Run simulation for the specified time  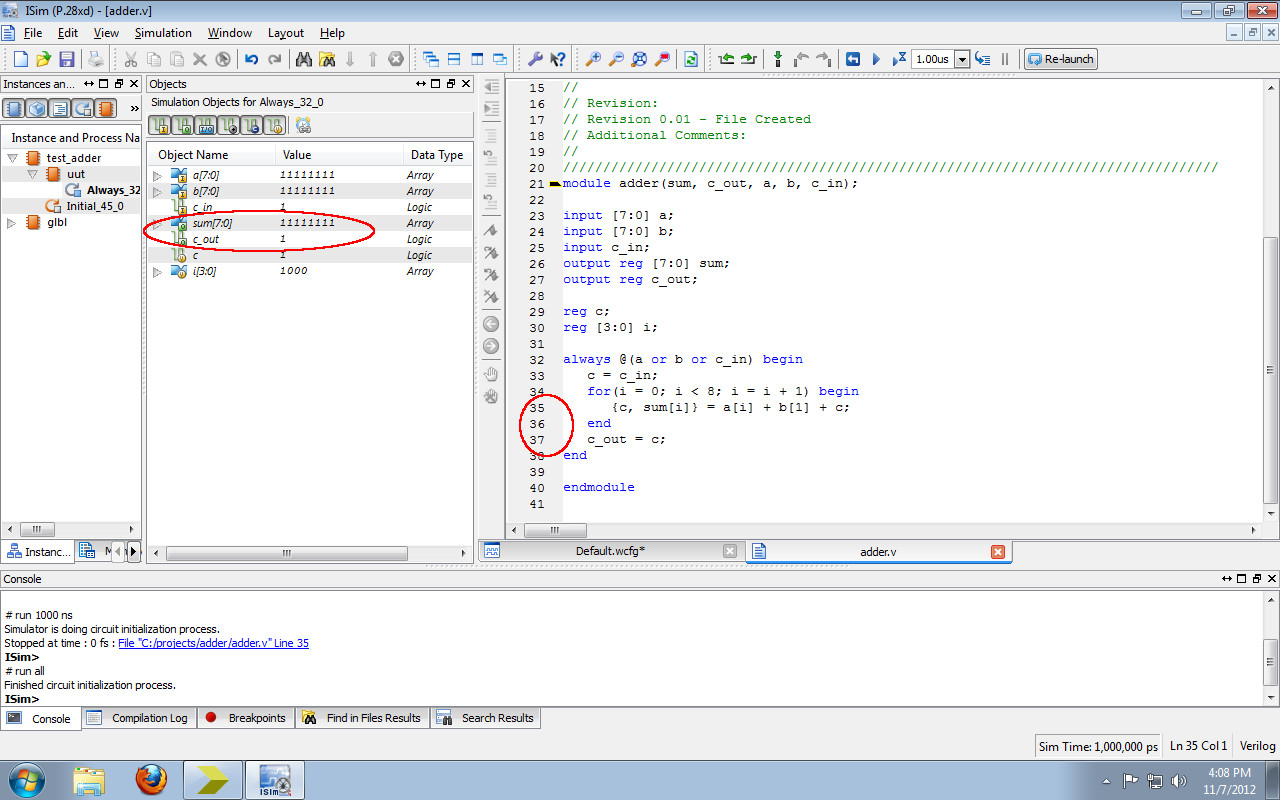pos(900,59)
